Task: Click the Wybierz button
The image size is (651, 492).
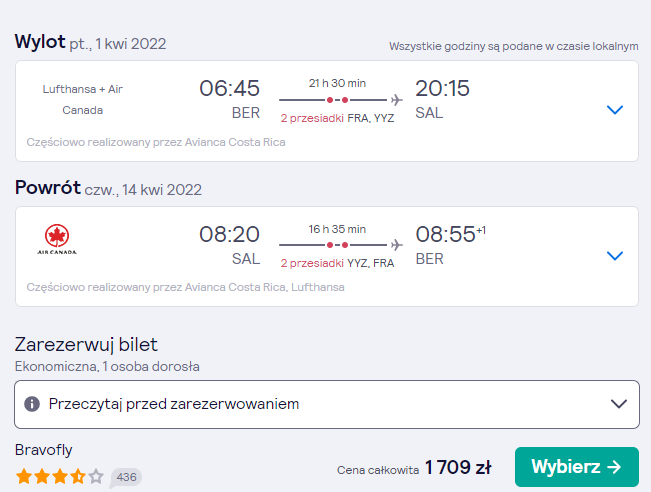Action: (x=577, y=467)
